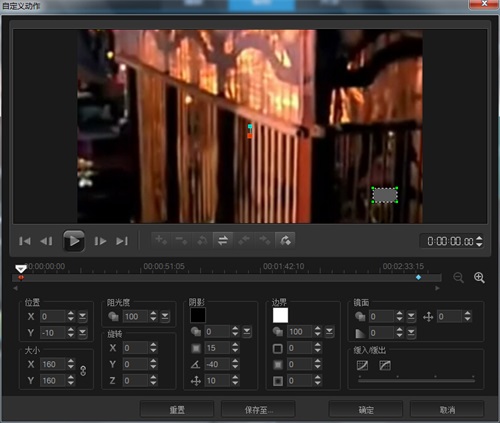Viewport: 500px width, 423px height.
Task: Click the black shadow color swatch
Action: point(198,315)
